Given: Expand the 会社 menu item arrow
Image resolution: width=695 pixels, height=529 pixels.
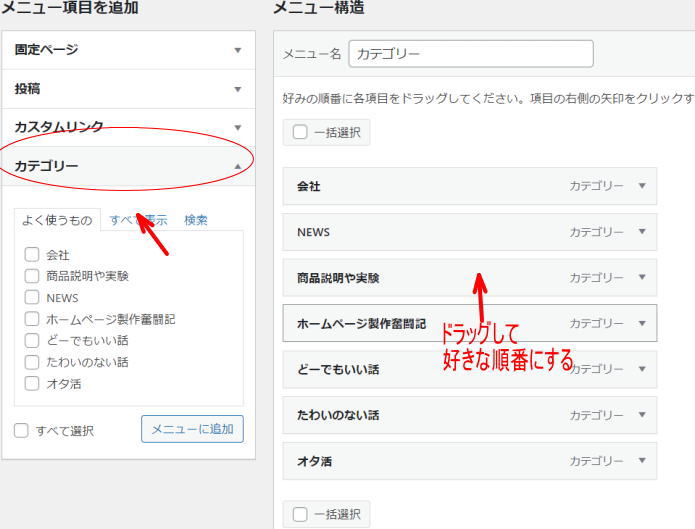Looking at the screenshot, I should coord(642,186).
